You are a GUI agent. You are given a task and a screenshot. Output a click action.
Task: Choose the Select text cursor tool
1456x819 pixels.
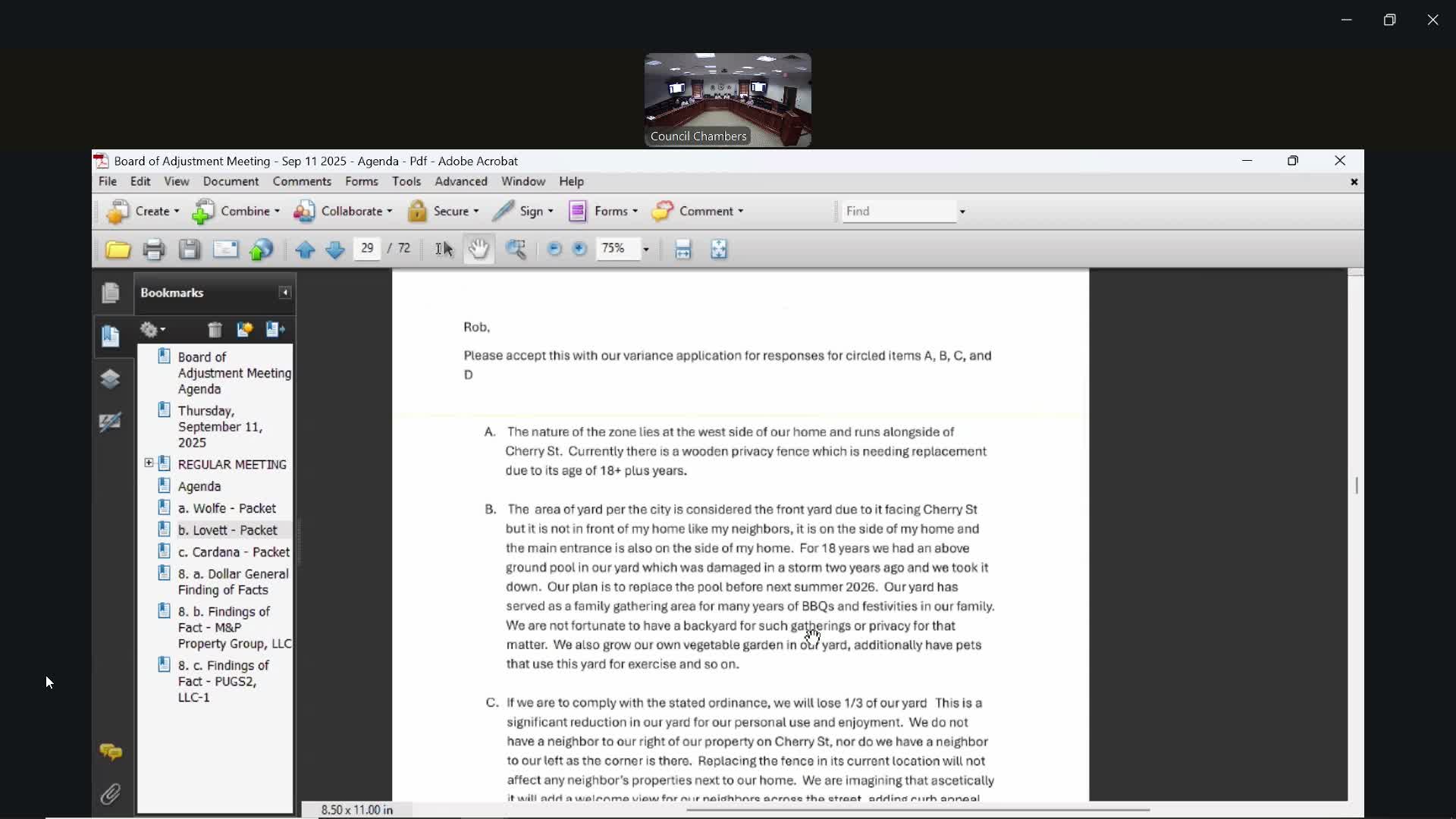click(444, 249)
